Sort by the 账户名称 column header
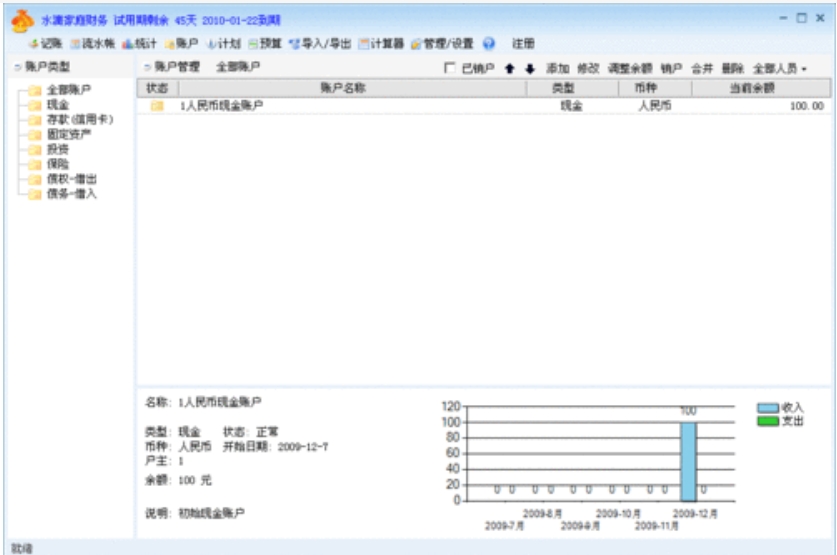 pyautogui.click(x=352, y=88)
